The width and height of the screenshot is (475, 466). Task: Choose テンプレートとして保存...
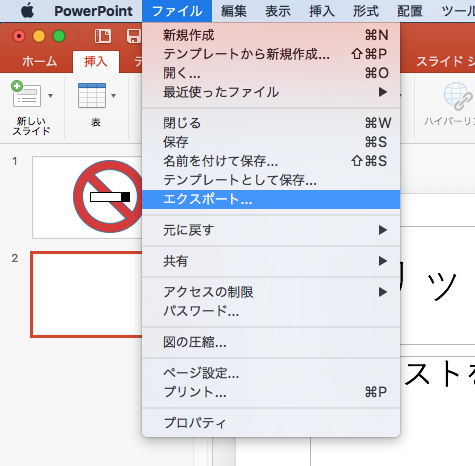[x=271, y=180]
